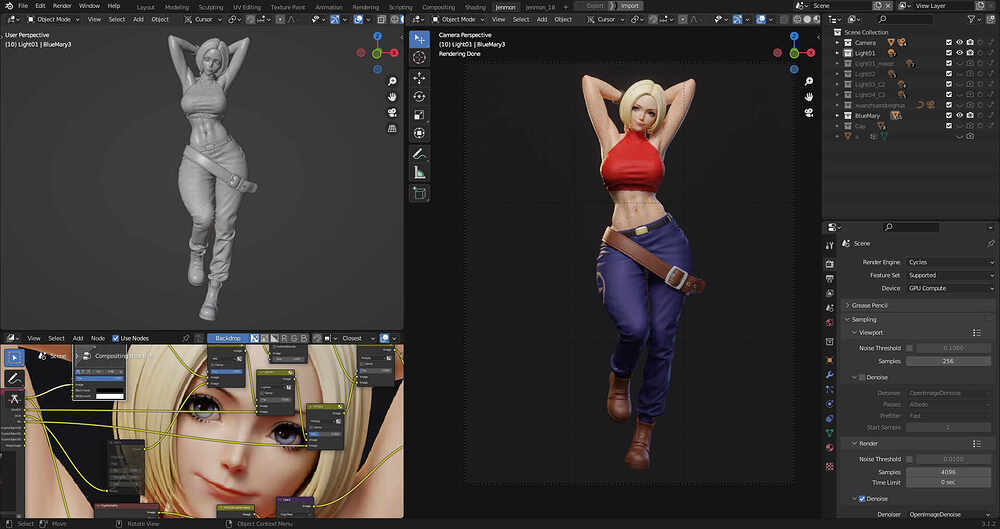Click zoom magnifier icon in camera viewport
Screen dimensions: 1000x529
809,81
